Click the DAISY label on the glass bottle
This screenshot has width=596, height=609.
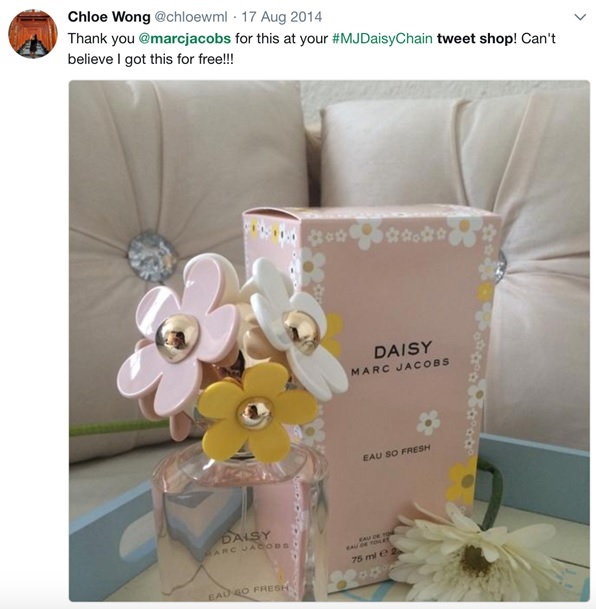[245, 538]
